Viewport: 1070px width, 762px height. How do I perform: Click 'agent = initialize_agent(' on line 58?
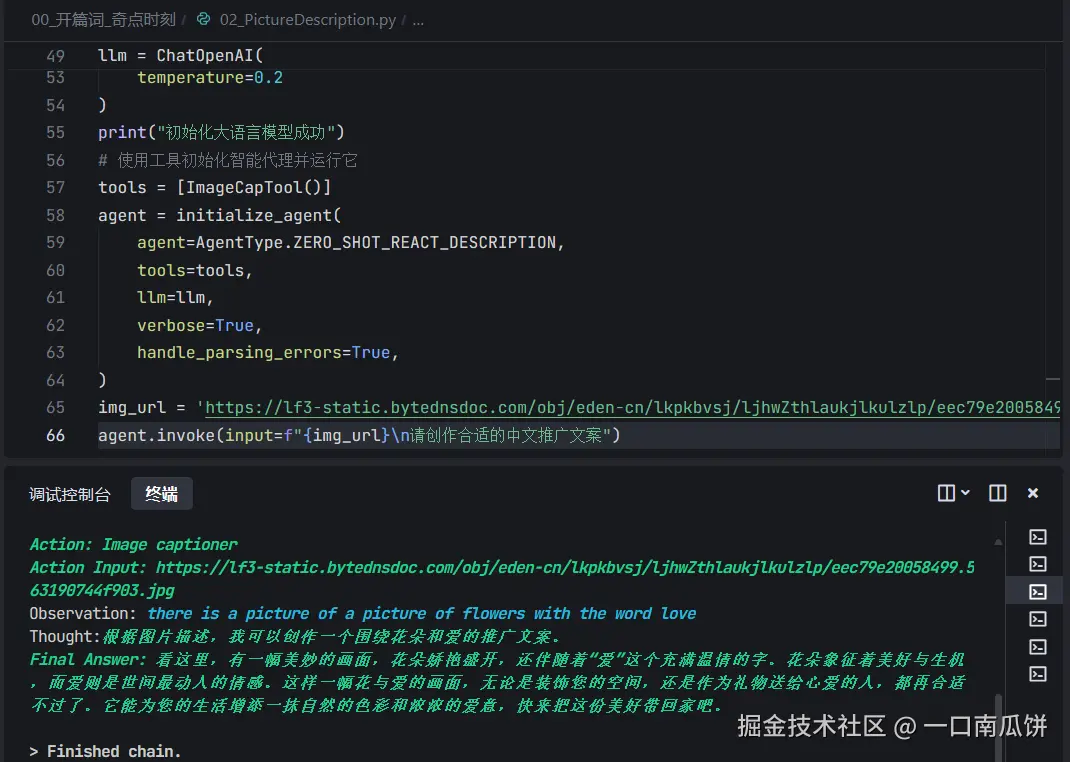click(x=219, y=216)
